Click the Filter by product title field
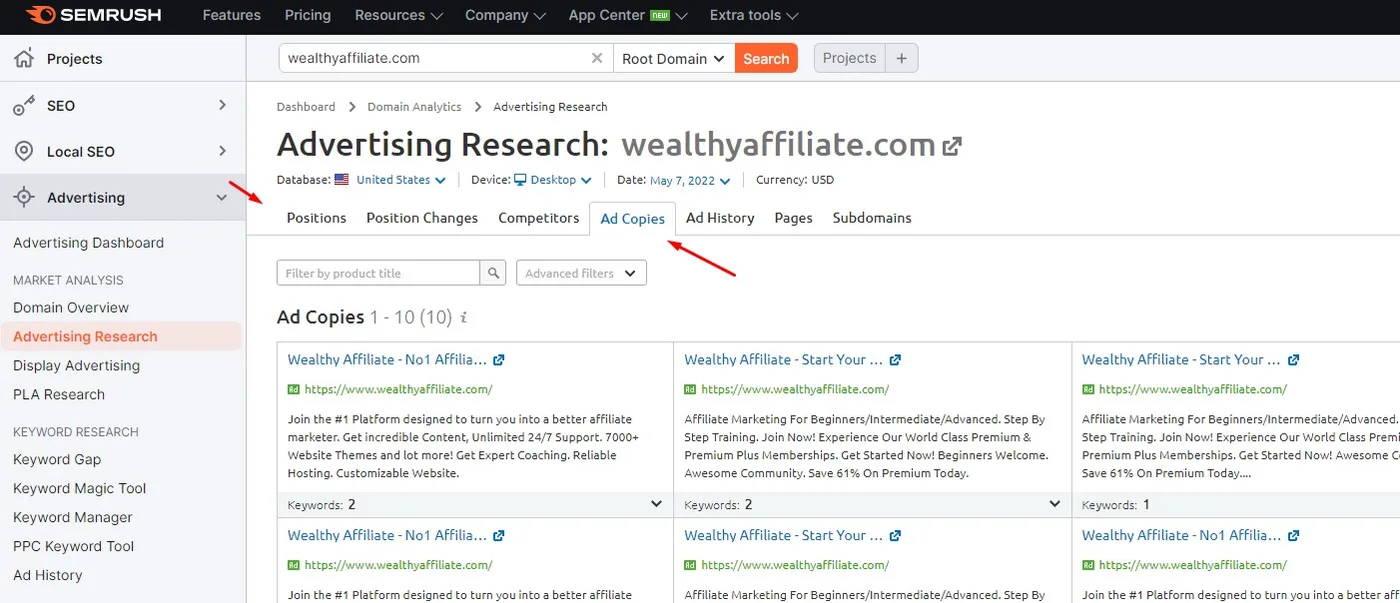The height and width of the screenshot is (603, 1400). tap(378, 273)
